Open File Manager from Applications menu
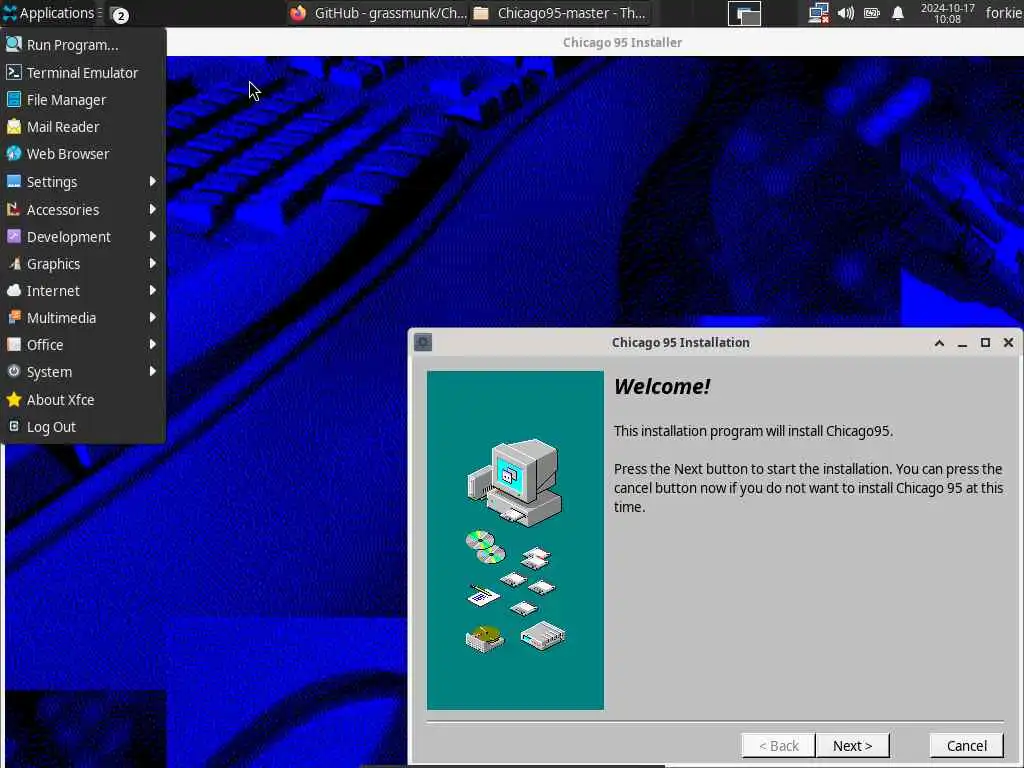This screenshot has width=1024, height=768. [83, 100]
